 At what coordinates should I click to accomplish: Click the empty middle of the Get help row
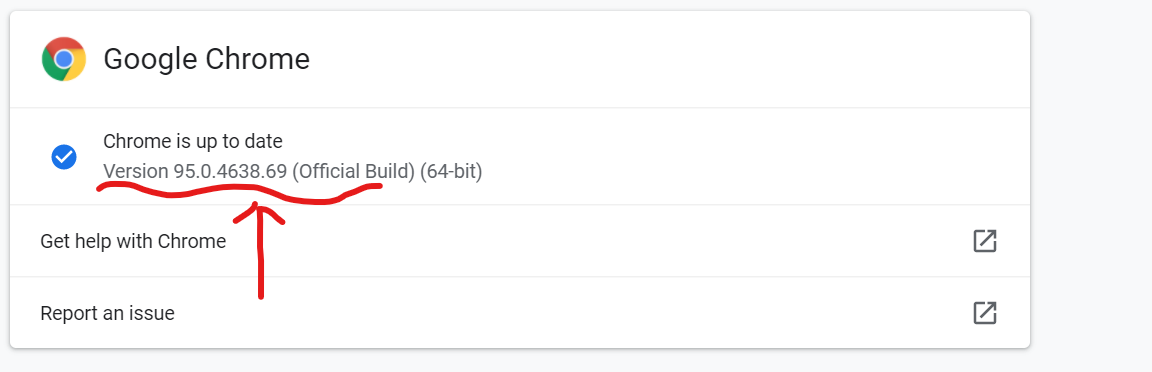point(588,241)
